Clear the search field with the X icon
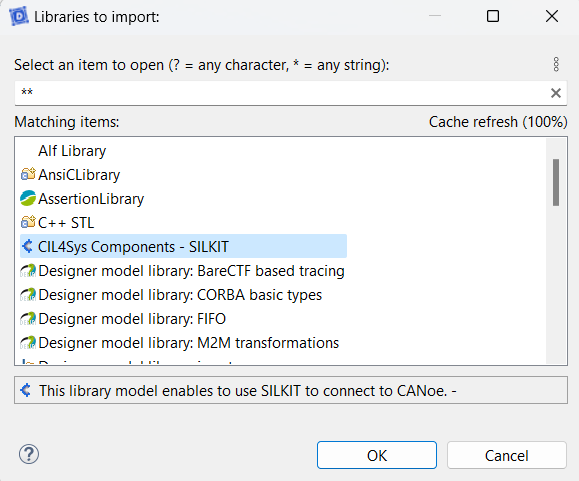579x481 pixels. coord(556,93)
